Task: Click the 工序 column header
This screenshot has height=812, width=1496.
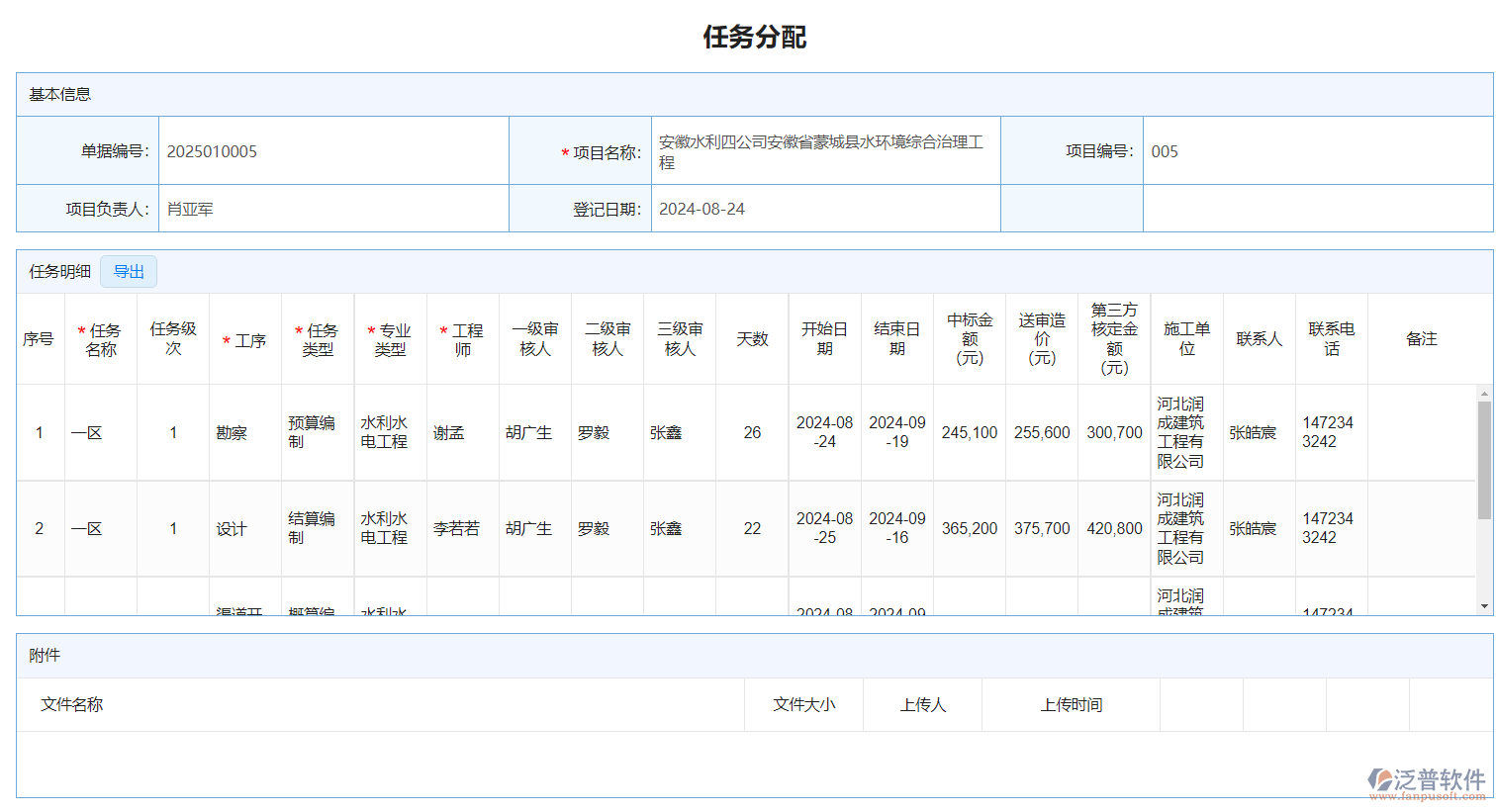Action: [x=245, y=340]
